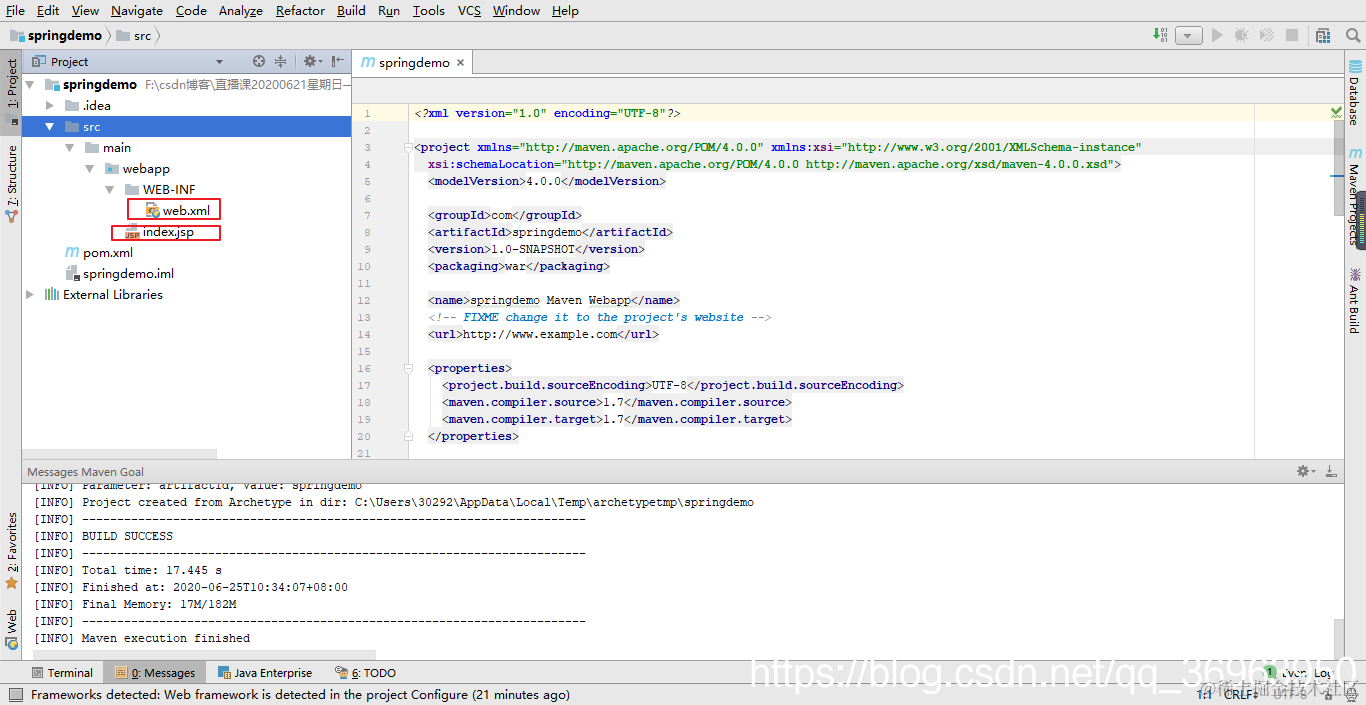Click the Make Project build icon
1366x705 pixels.
click(x=1161, y=35)
